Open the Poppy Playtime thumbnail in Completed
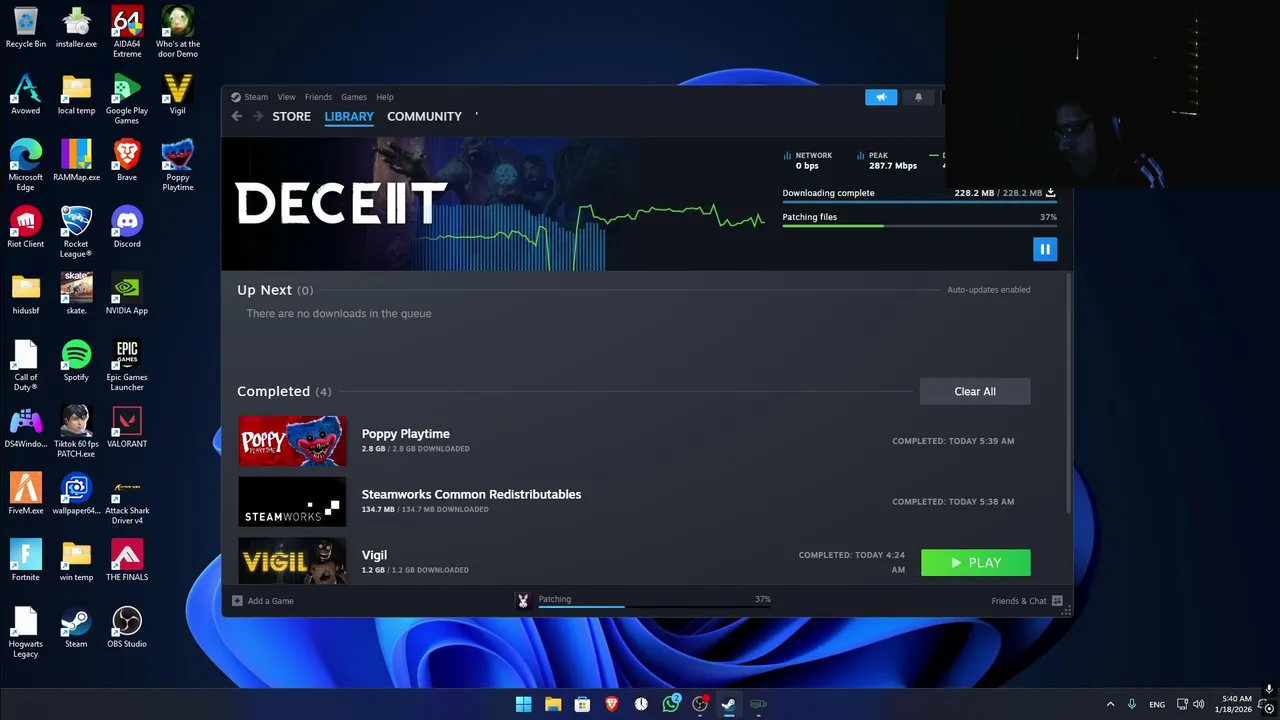This screenshot has height=720, width=1280. 292,441
